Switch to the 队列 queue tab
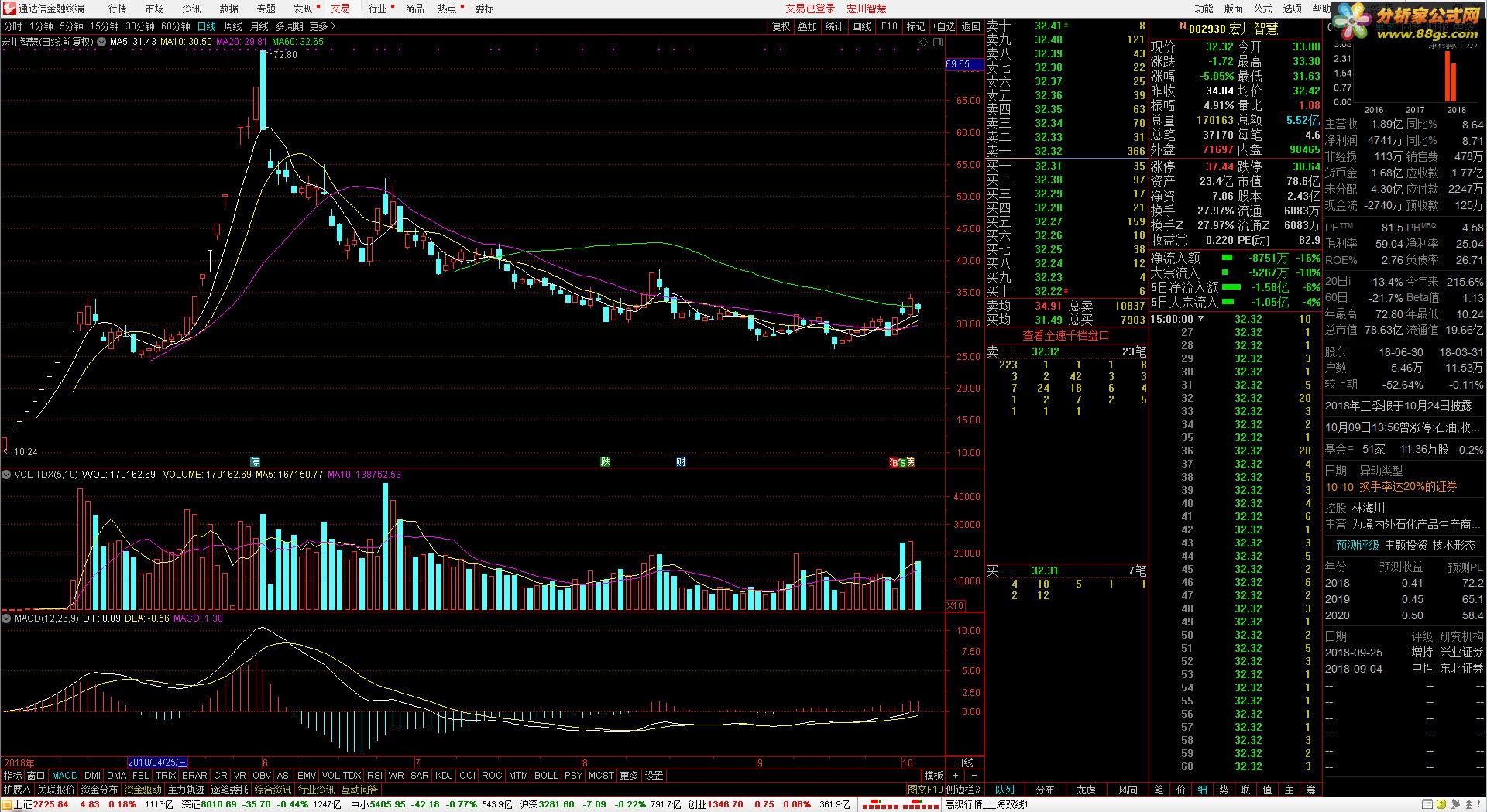This screenshot has height=812, width=1487. click(1004, 790)
